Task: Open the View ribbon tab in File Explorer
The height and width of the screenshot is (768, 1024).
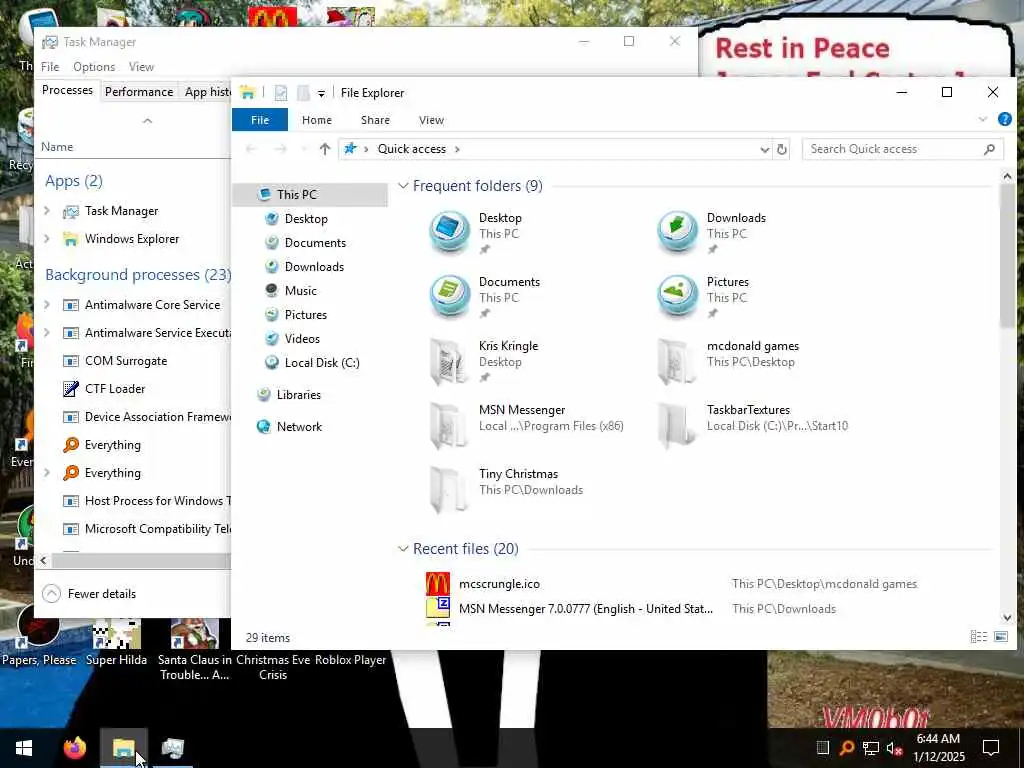Action: (431, 120)
